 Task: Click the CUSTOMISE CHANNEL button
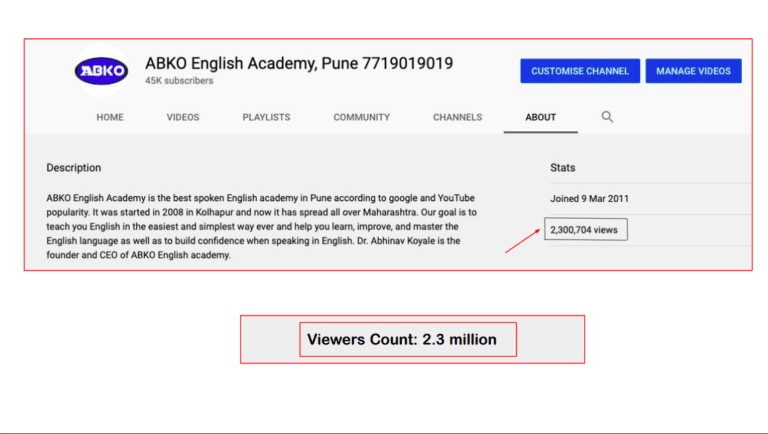tap(580, 71)
